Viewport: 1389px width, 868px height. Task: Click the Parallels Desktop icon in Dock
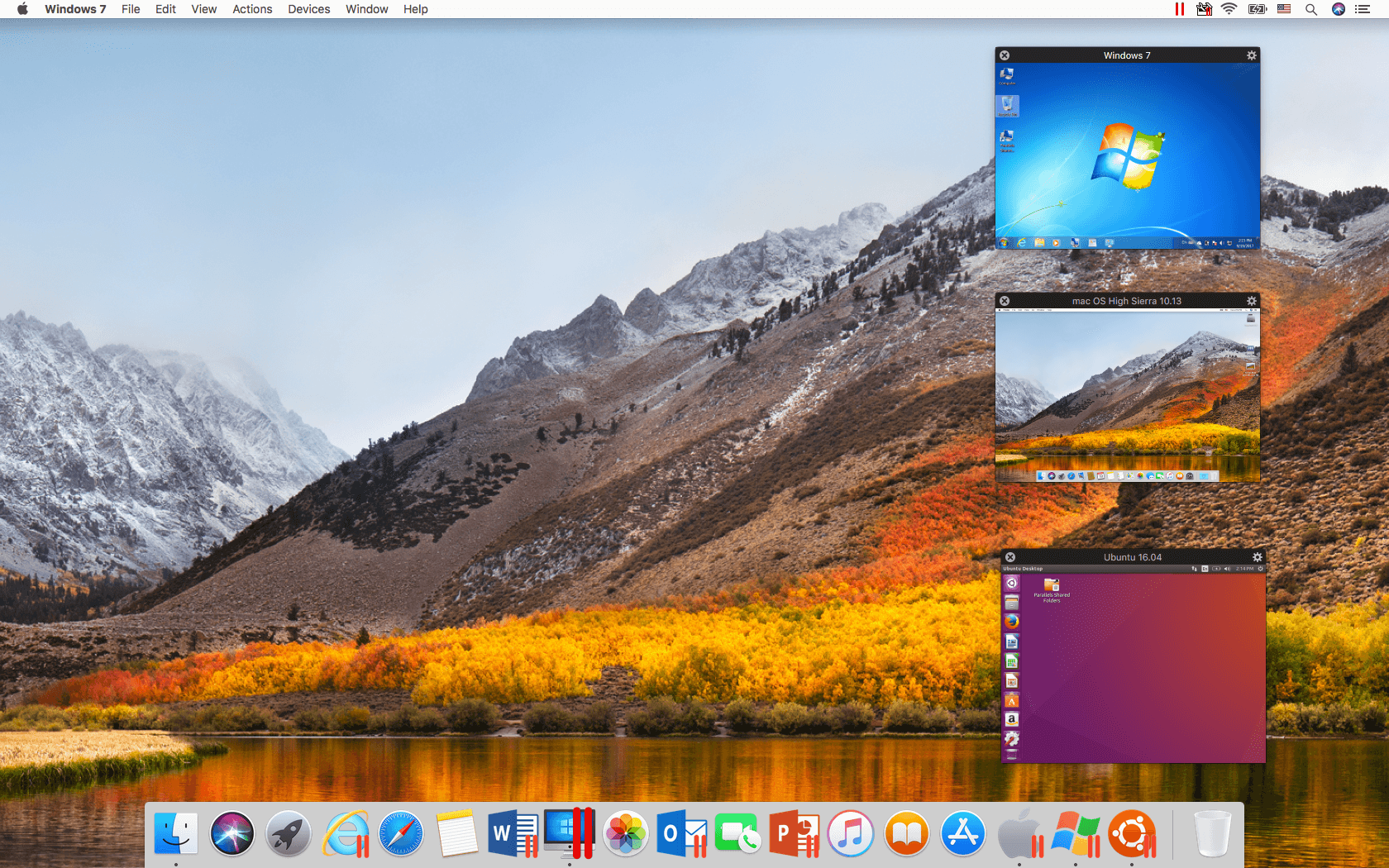pos(570,833)
